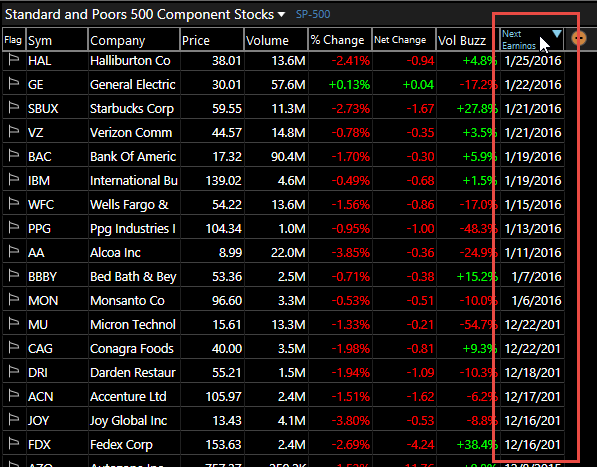Sort by the Price column header
Image resolution: width=597 pixels, height=467 pixels.
(x=212, y=39)
